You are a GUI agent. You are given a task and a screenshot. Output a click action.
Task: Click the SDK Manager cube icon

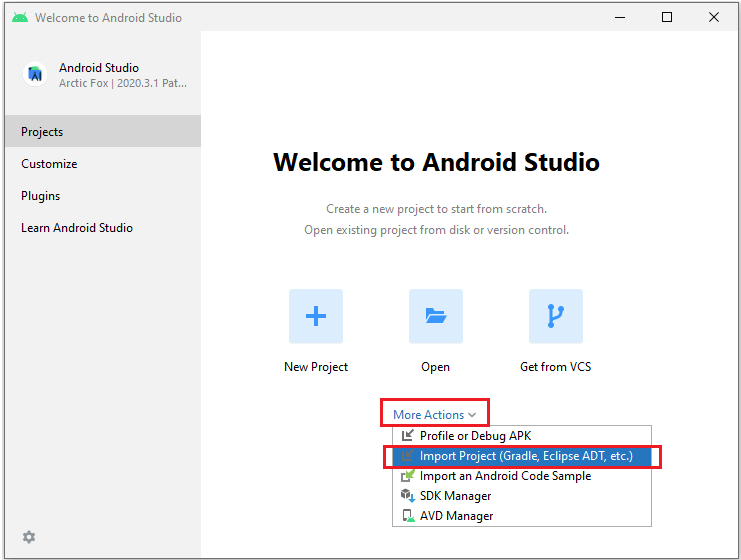[407, 496]
